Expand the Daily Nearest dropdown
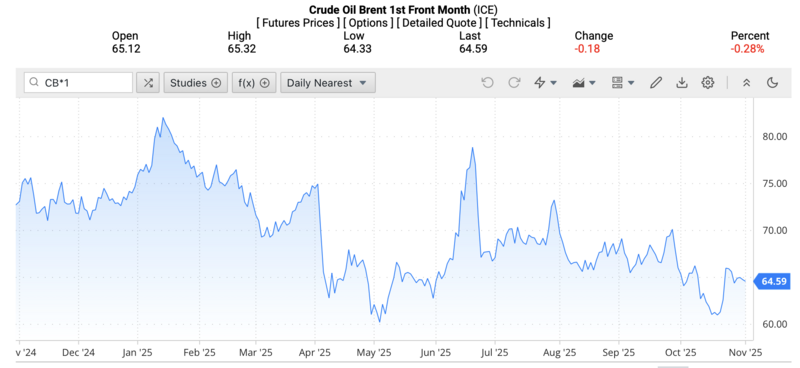 click(328, 83)
